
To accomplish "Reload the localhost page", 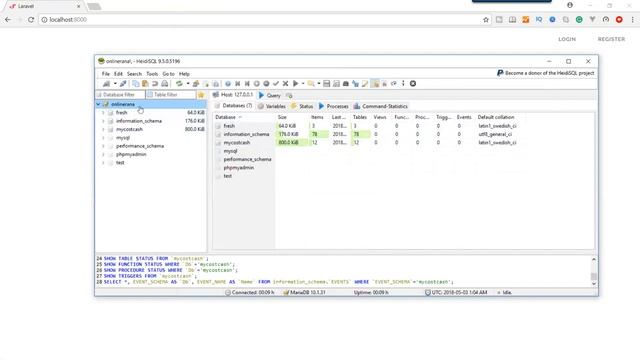I will click(31, 20).
